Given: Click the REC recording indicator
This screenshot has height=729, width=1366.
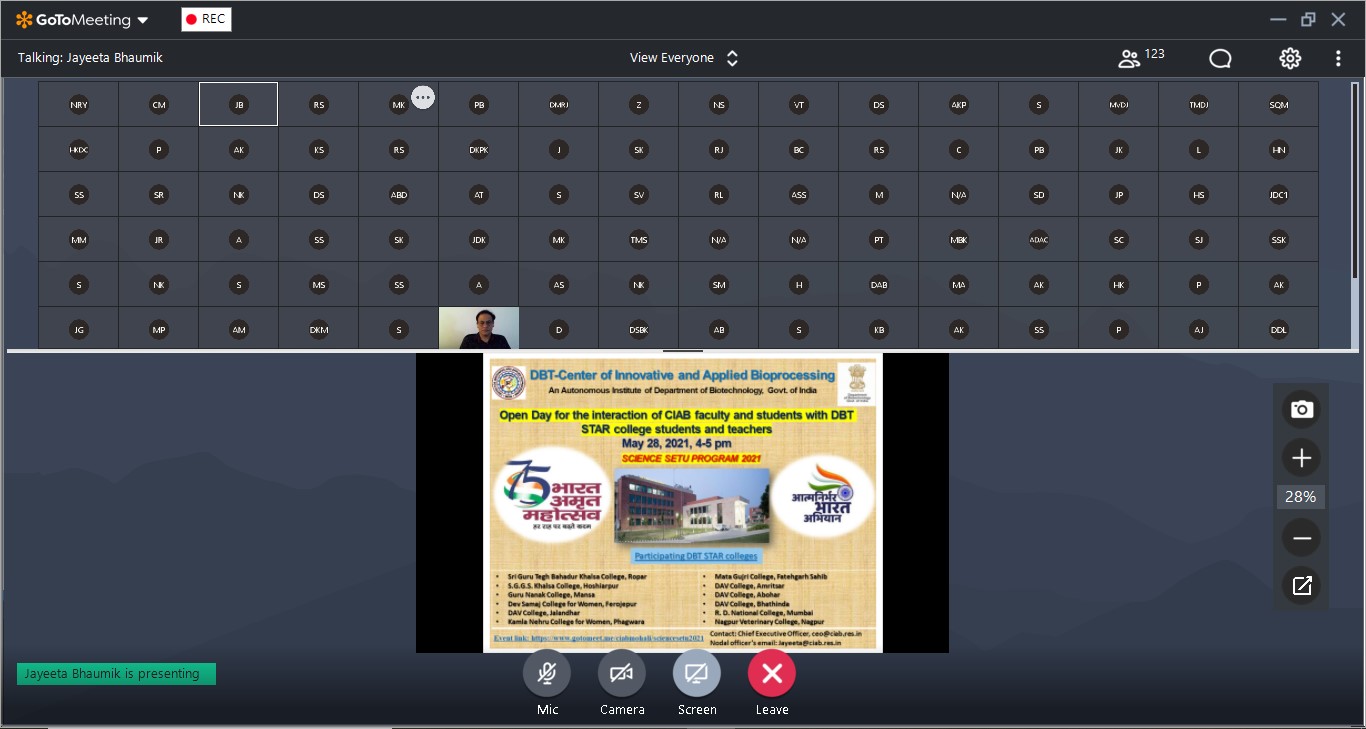Looking at the screenshot, I should pyautogui.click(x=206, y=19).
